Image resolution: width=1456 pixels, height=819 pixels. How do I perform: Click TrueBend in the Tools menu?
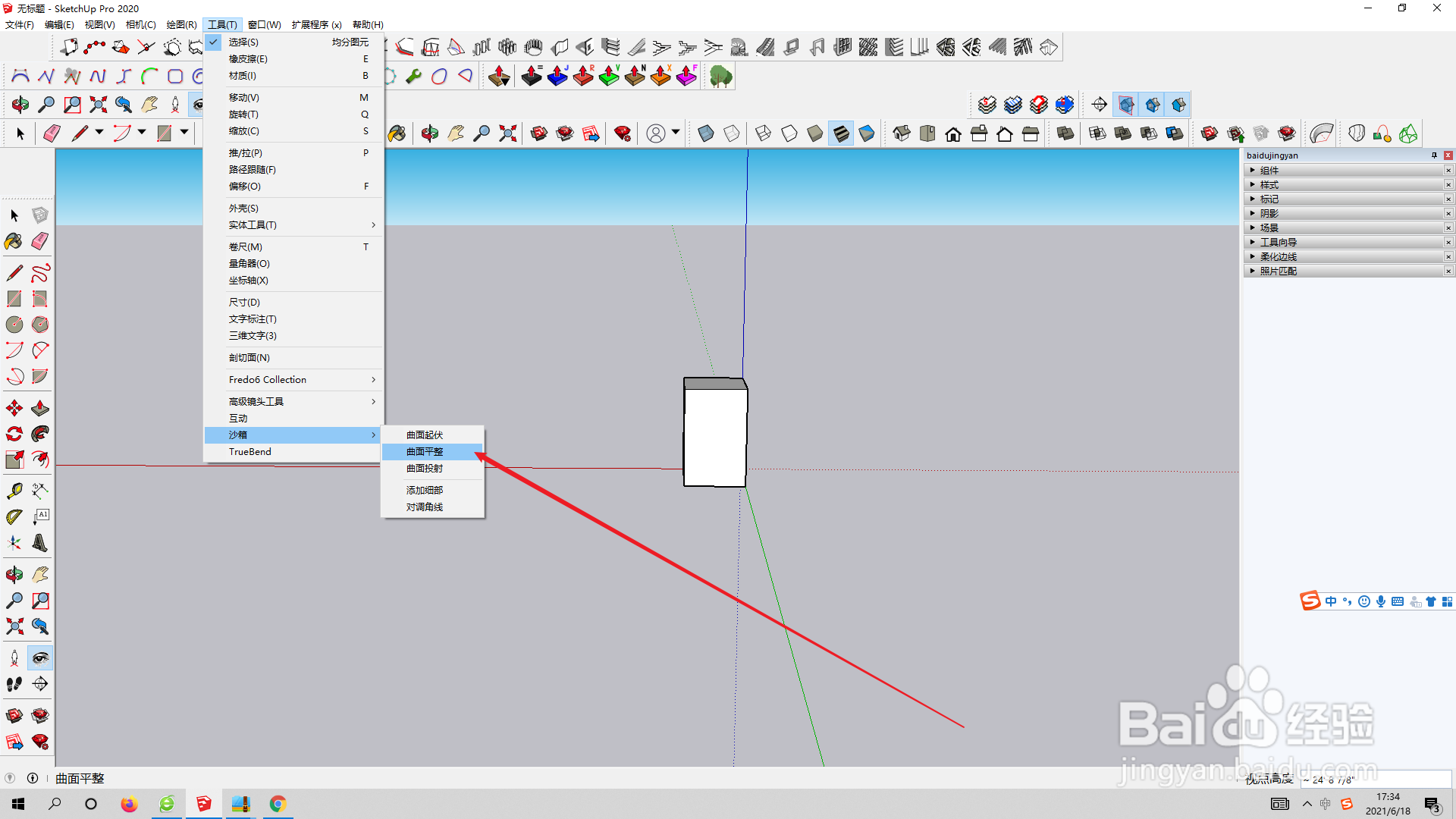tap(293, 452)
